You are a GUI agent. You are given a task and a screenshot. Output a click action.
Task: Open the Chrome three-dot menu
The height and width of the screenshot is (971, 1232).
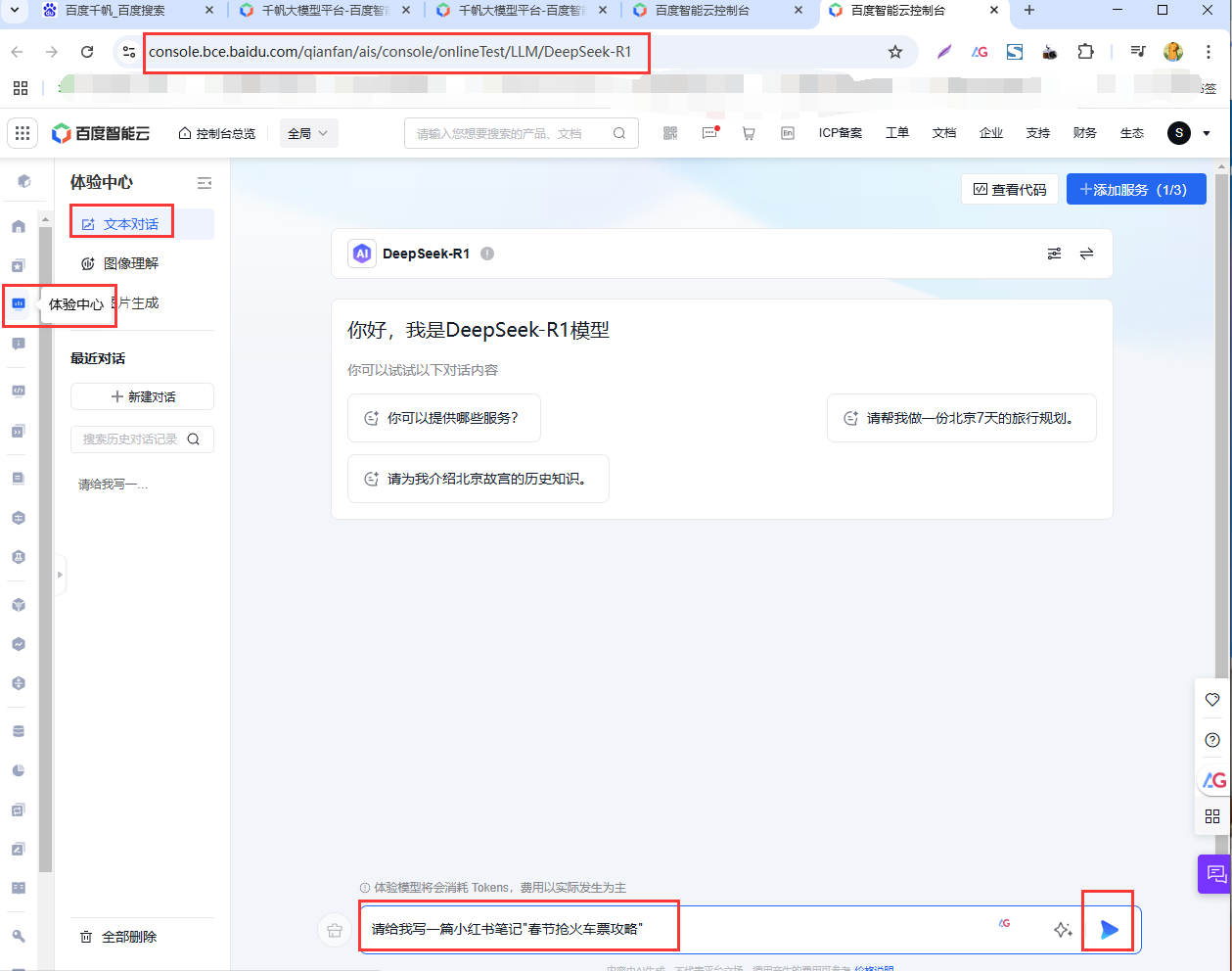[1209, 52]
